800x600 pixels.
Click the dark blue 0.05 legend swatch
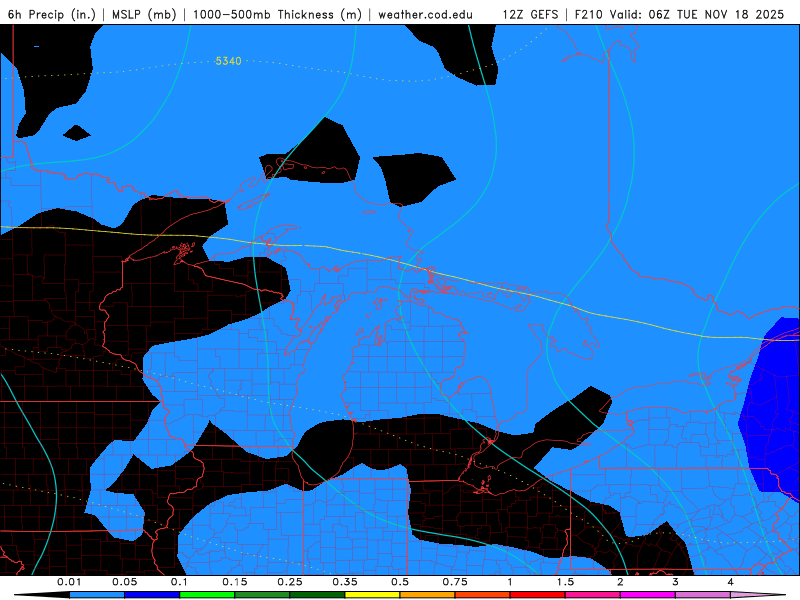(x=152, y=595)
